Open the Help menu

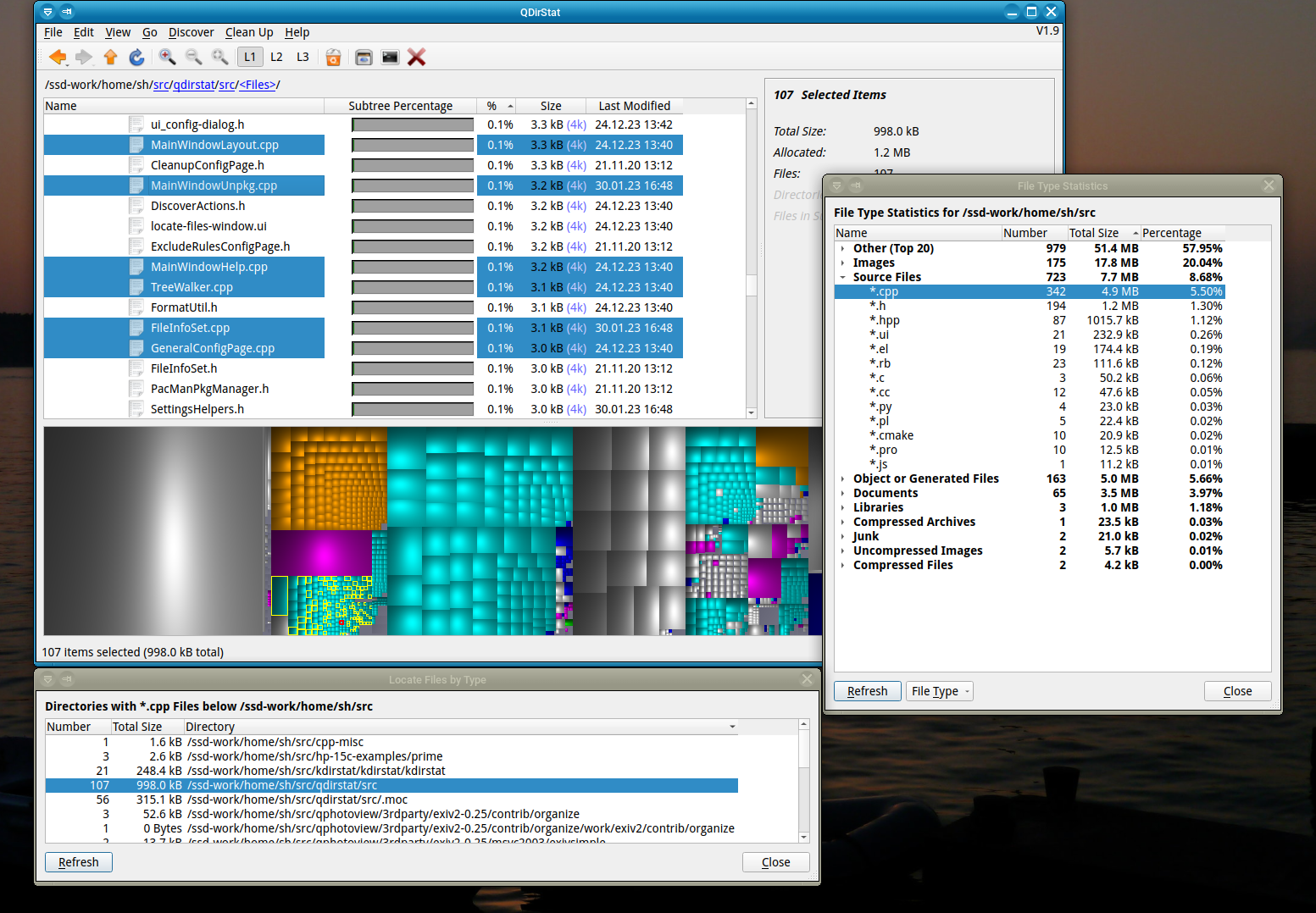pyautogui.click(x=297, y=32)
